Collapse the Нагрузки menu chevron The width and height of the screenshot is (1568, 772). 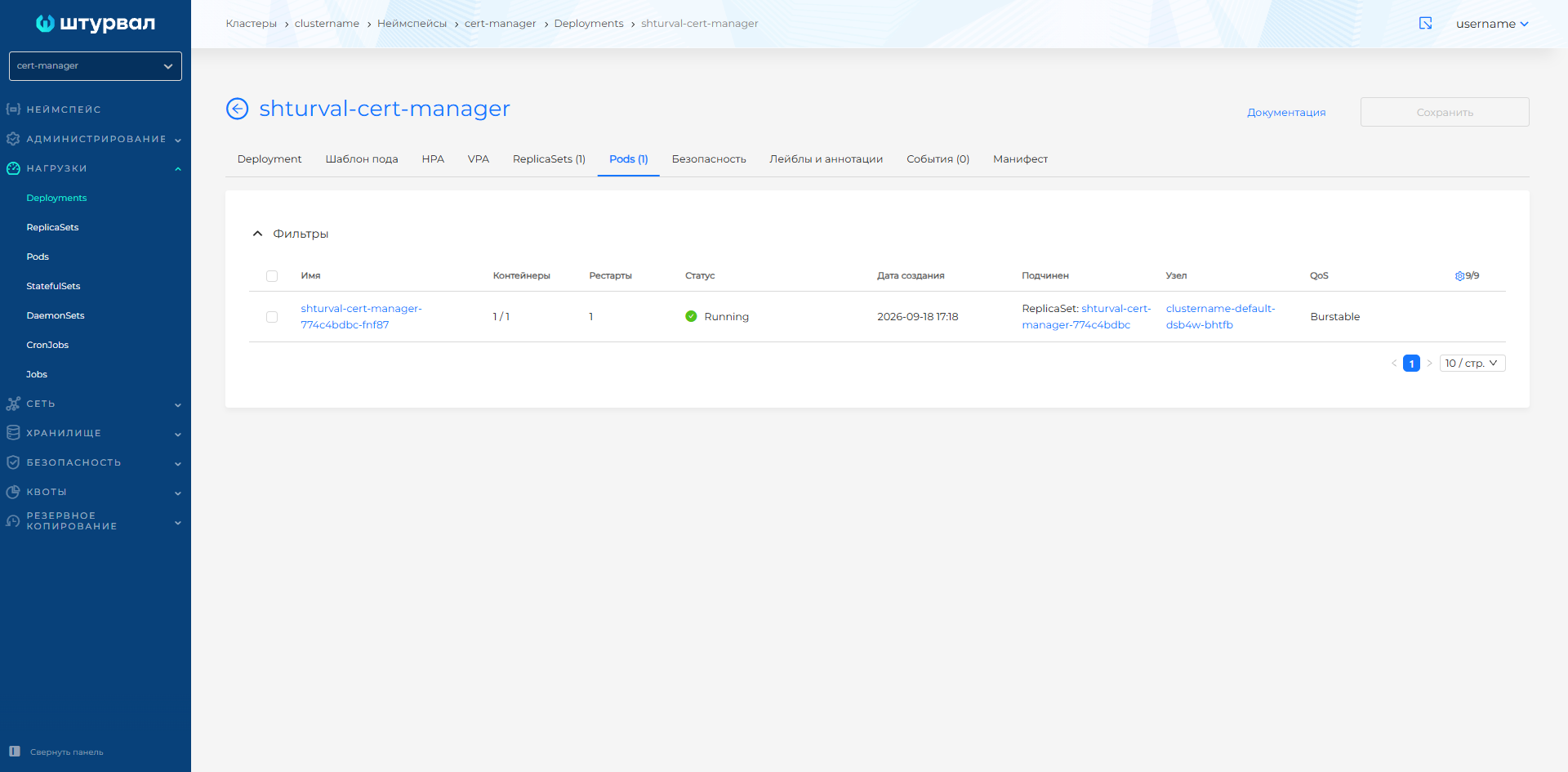point(178,169)
